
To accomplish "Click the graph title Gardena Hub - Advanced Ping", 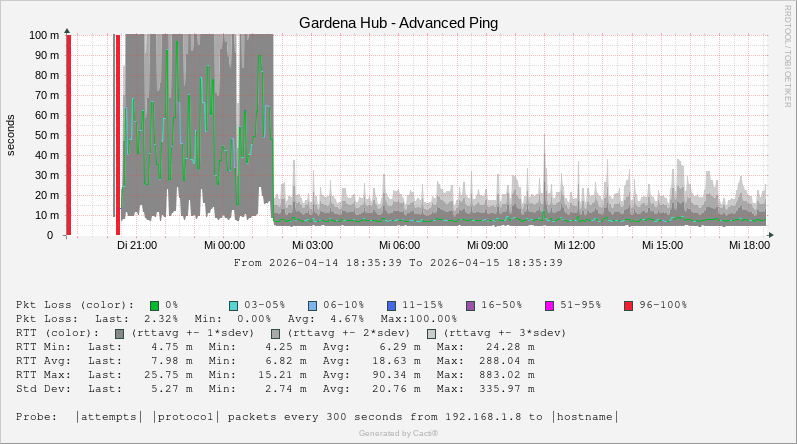I will click(x=398, y=22).
